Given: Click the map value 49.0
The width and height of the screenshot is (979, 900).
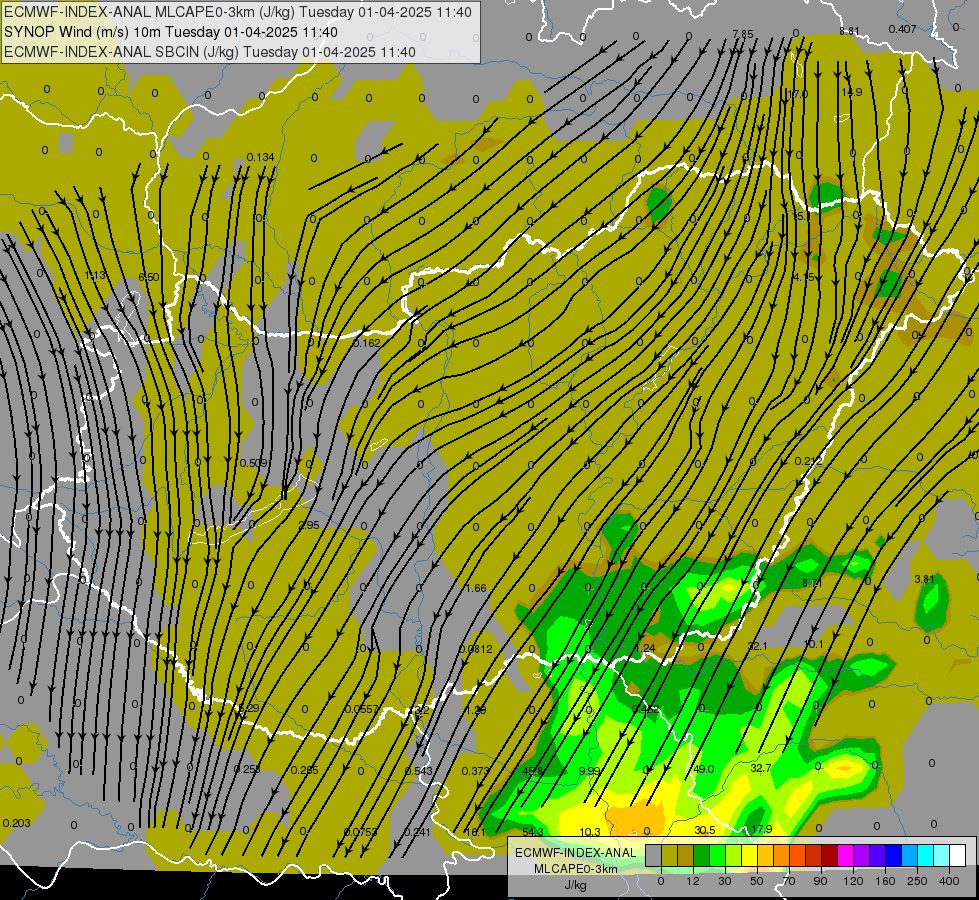Looking at the screenshot, I should (x=704, y=769).
